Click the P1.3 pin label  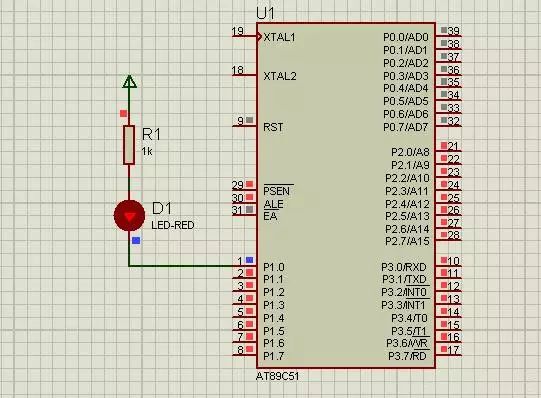pyautogui.click(x=274, y=305)
